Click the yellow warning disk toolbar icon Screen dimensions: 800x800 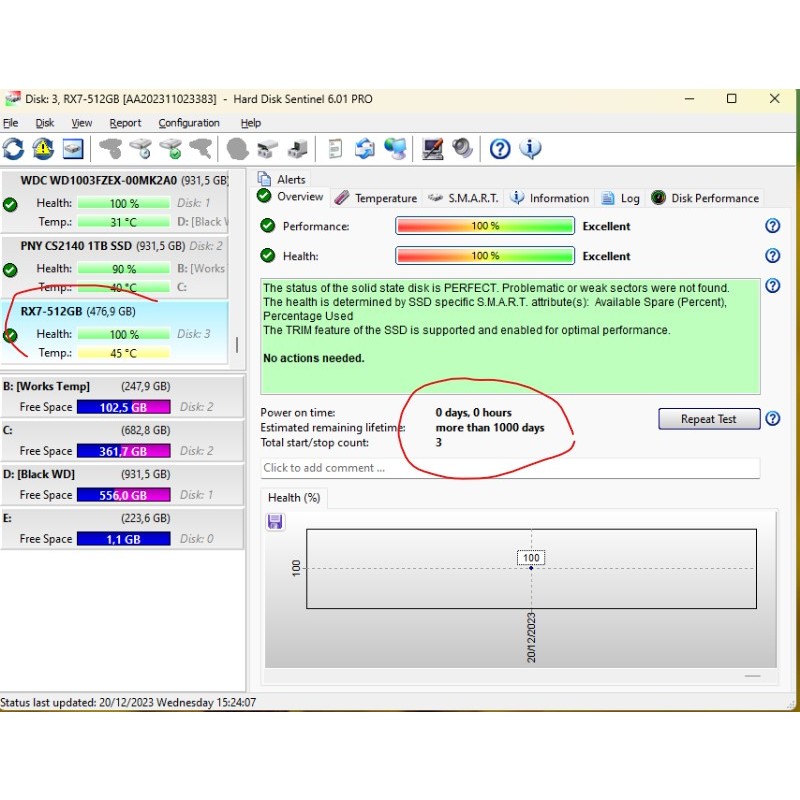(43, 149)
